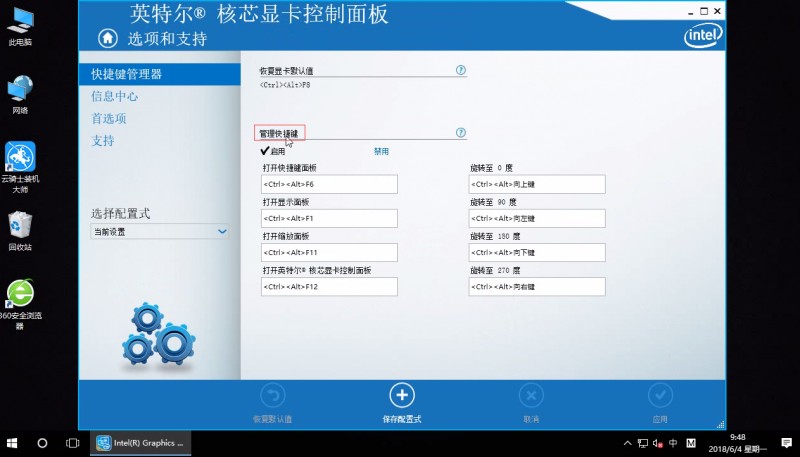Expand the 当前设置 profile dropdown

click(x=160, y=232)
